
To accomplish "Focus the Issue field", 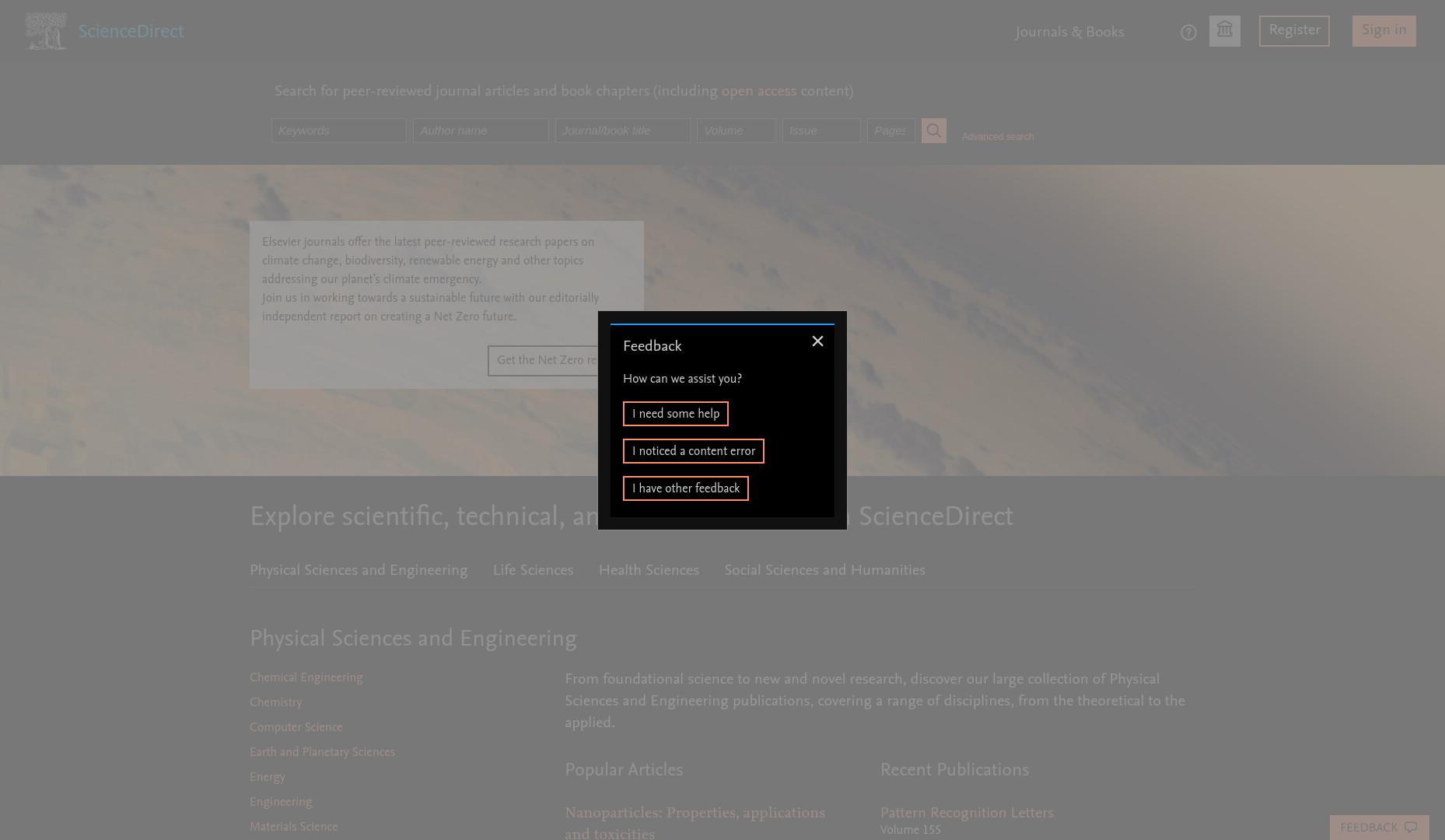I will (821, 131).
